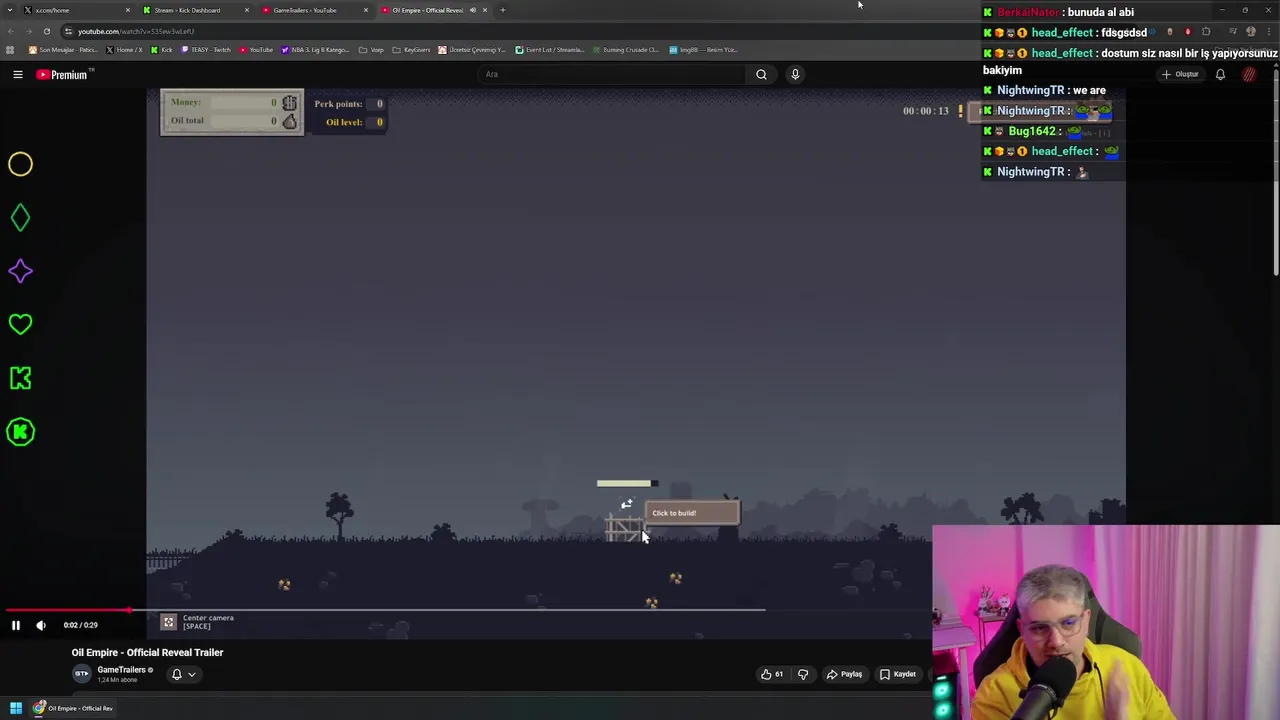Open the YouTube bookmark
This screenshot has width=1280, height=720.
(255, 50)
